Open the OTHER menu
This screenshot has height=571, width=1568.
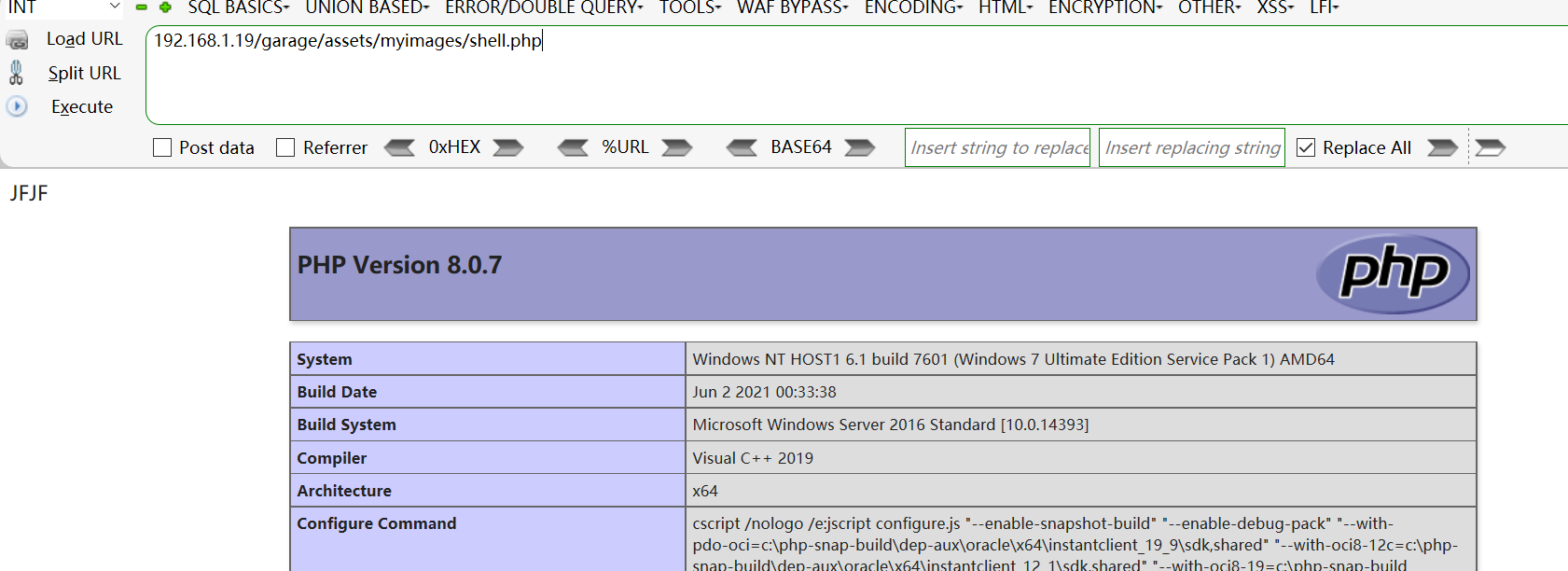coord(1210,7)
